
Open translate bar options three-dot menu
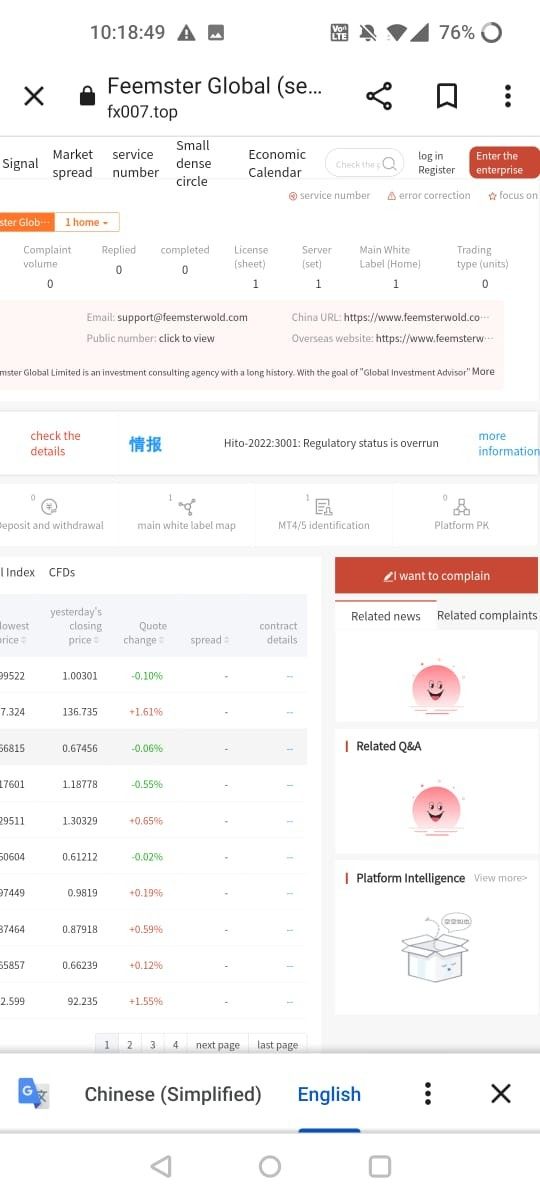tap(428, 1093)
